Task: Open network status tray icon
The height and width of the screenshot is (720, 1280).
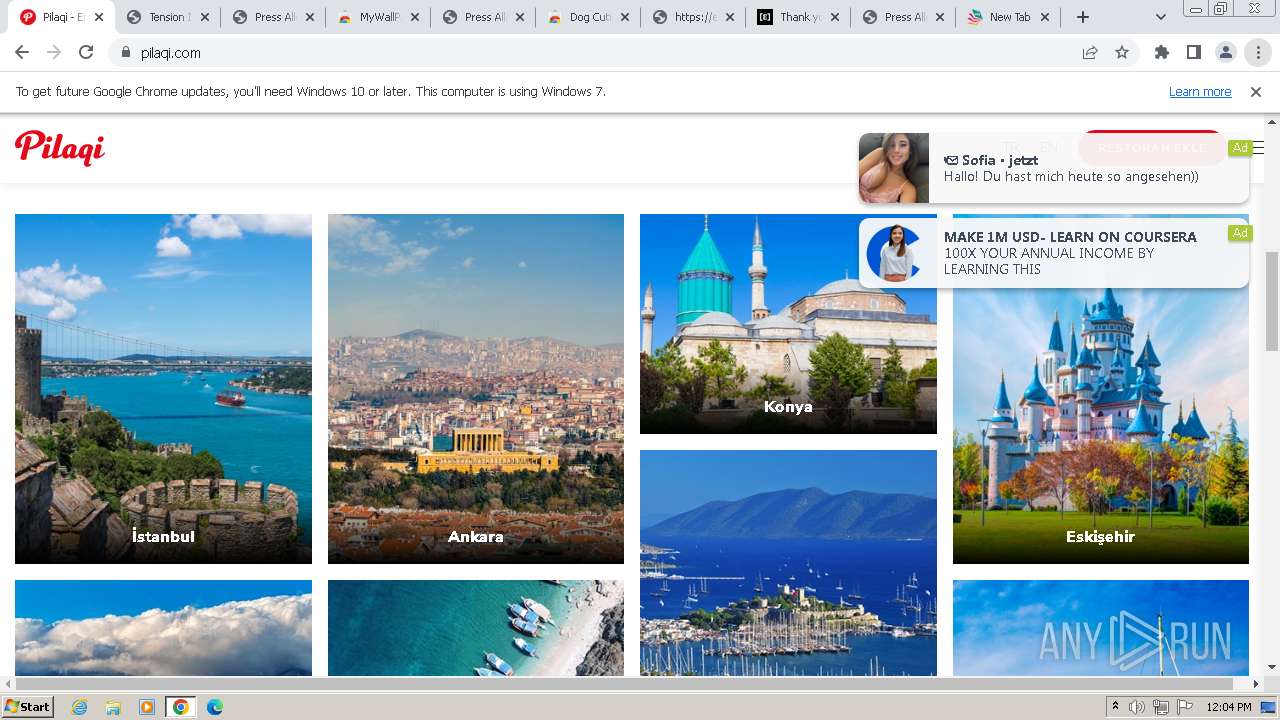Action: point(1161,707)
